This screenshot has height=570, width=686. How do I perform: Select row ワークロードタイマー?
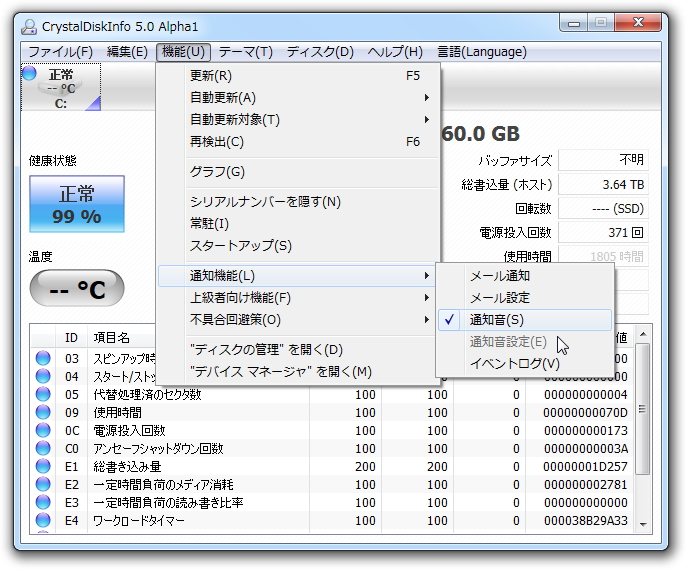point(332,520)
